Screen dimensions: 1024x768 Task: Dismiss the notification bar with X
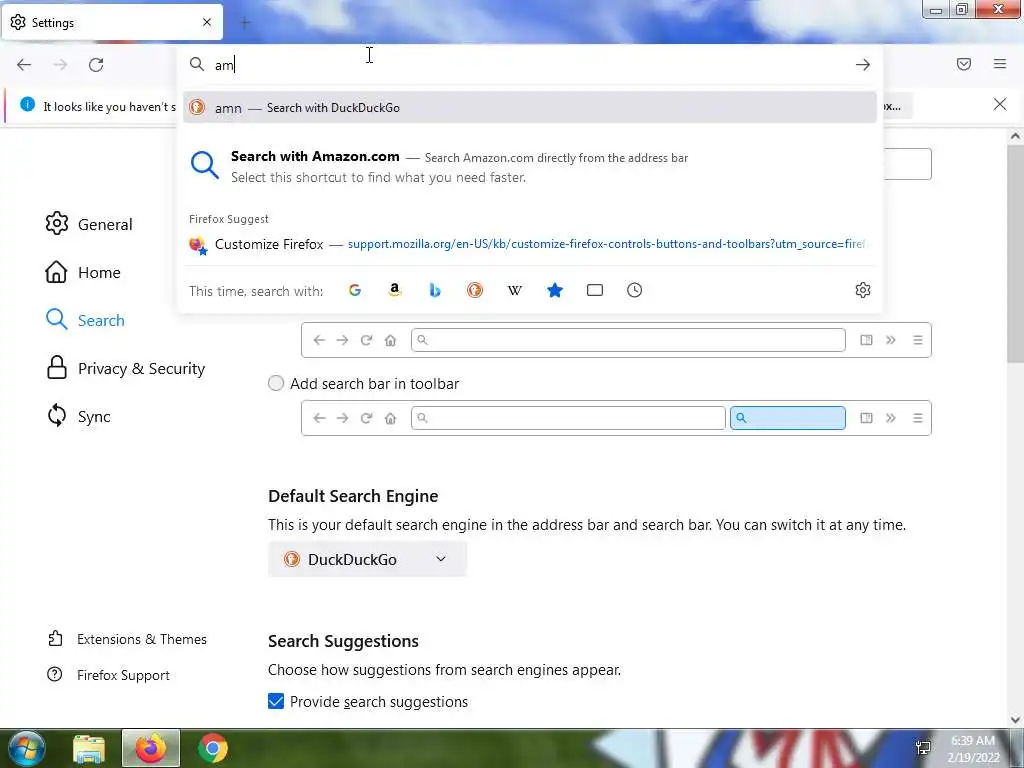pos(1000,104)
